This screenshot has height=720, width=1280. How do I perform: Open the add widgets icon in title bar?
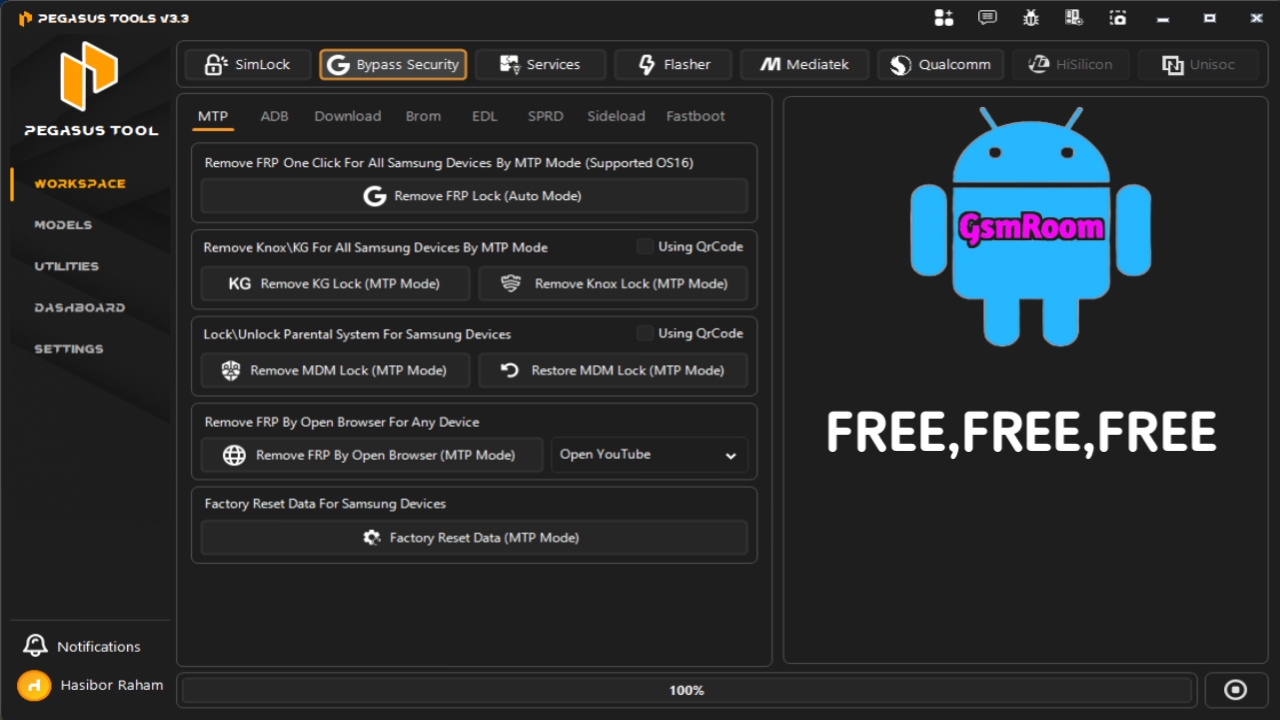point(943,18)
